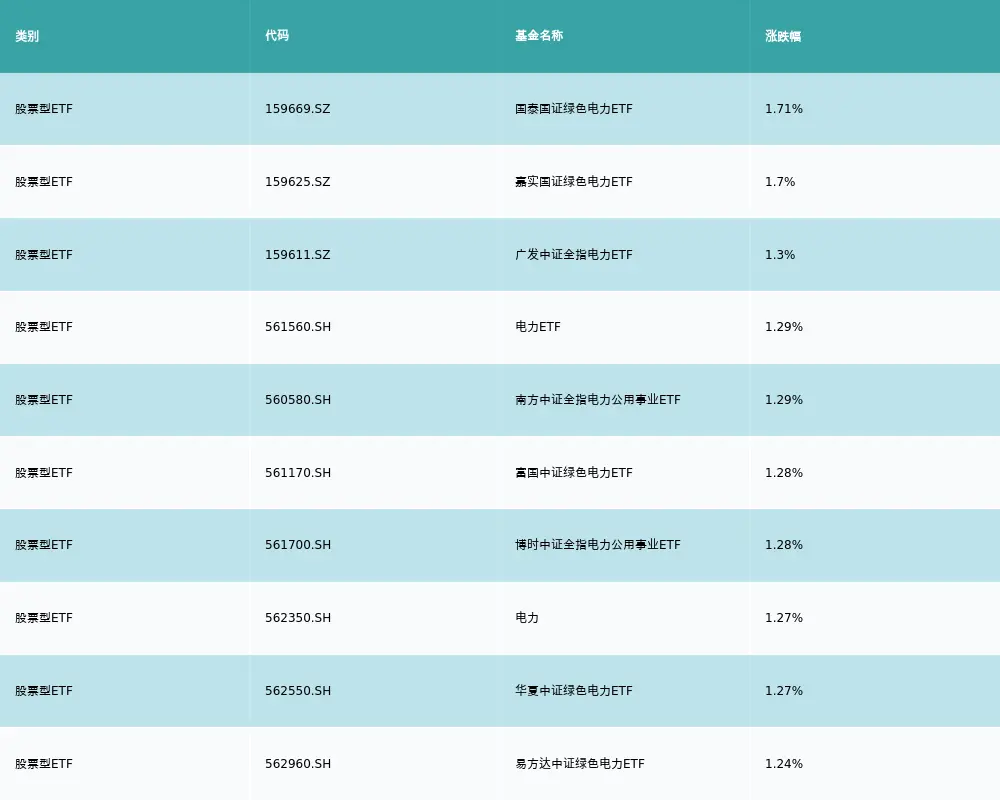Click fund name 电力ETF
The image size is (1000, 800).
click(x=538, y=327)
